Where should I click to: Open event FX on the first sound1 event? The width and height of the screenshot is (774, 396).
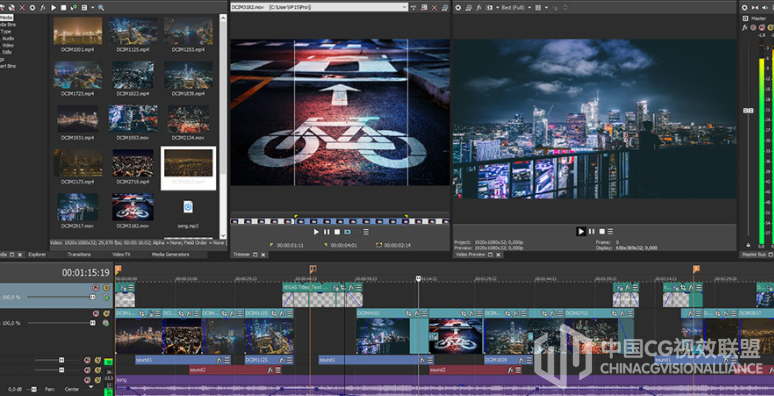click(x=219, y=360)
